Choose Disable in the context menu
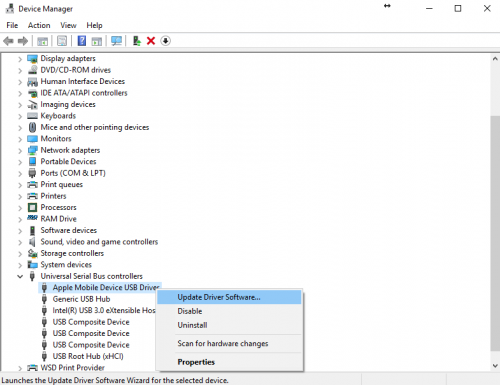 (x=229, y=311)
